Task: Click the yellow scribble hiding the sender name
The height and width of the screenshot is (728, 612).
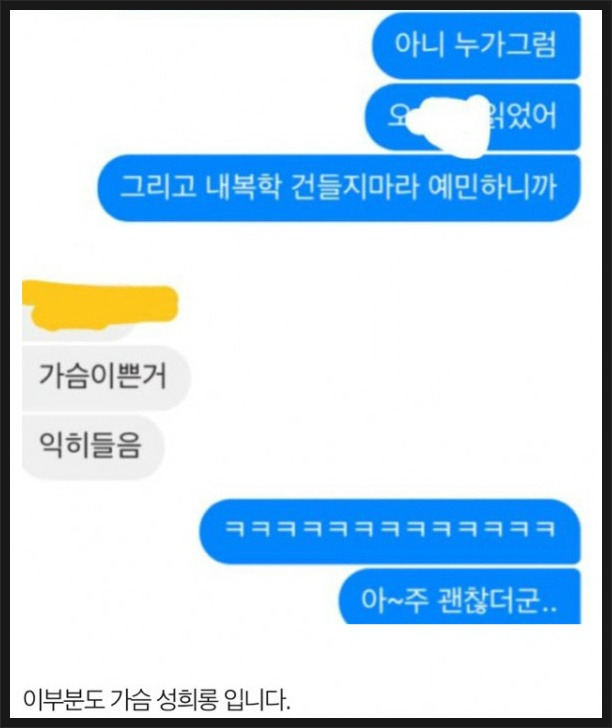Action: 100,306
